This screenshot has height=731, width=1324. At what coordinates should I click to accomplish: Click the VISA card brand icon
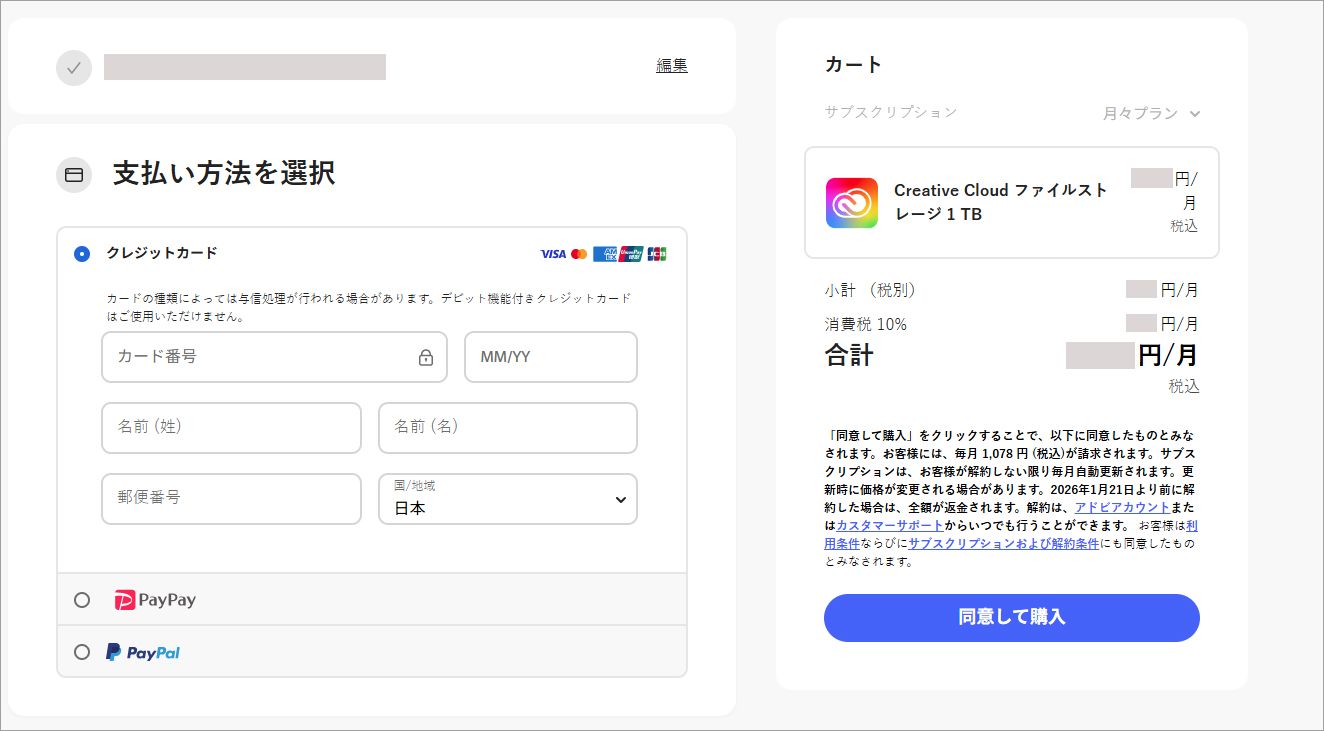pos(553,253)
